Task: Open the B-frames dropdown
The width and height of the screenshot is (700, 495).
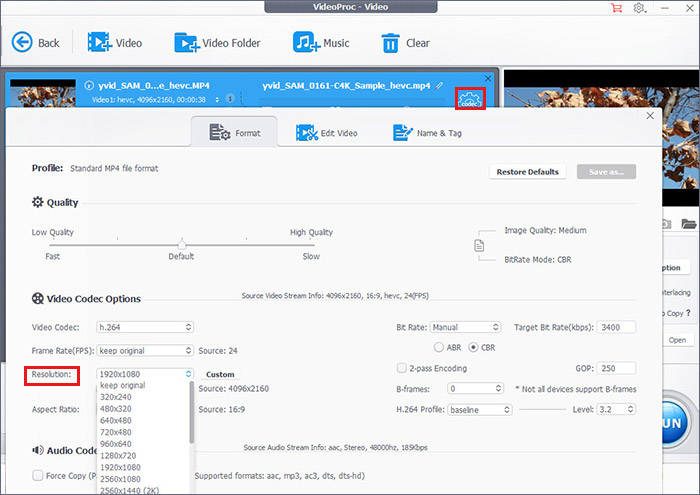Action: pos(475,389)
